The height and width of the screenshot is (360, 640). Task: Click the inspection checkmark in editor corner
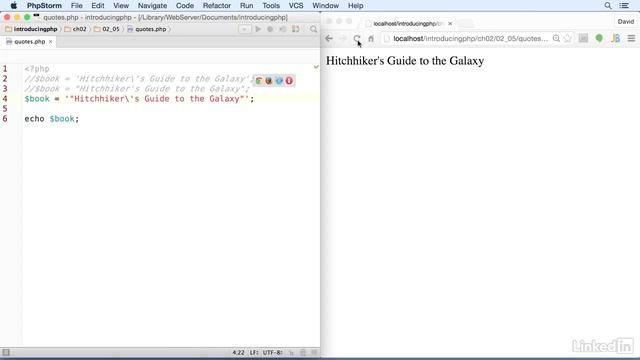click(316, 67)
